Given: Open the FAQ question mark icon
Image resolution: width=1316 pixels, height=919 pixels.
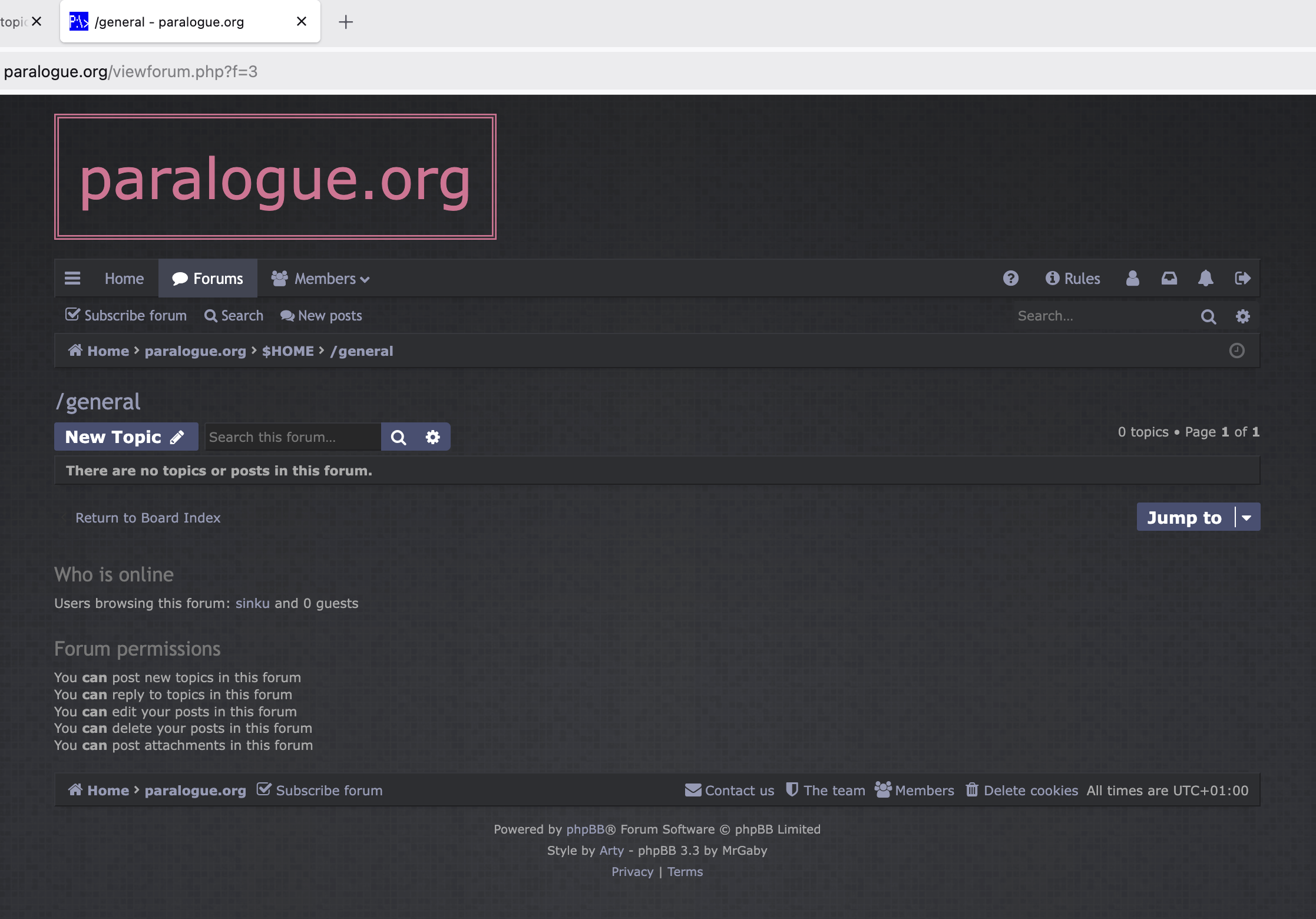Looking at the screenshot, I should coord(1010,278).
